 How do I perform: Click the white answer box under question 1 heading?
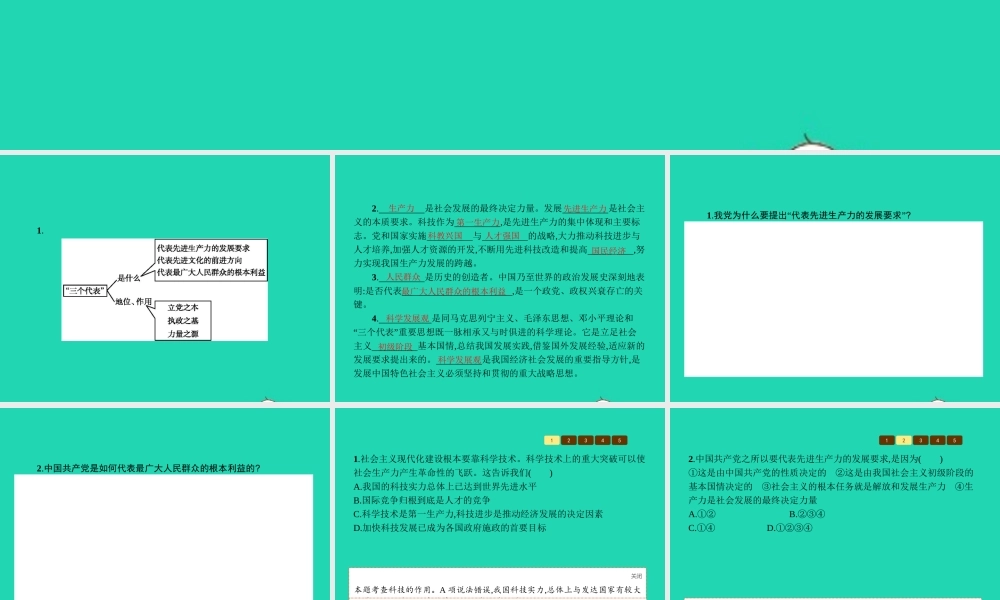pos(834,299)
